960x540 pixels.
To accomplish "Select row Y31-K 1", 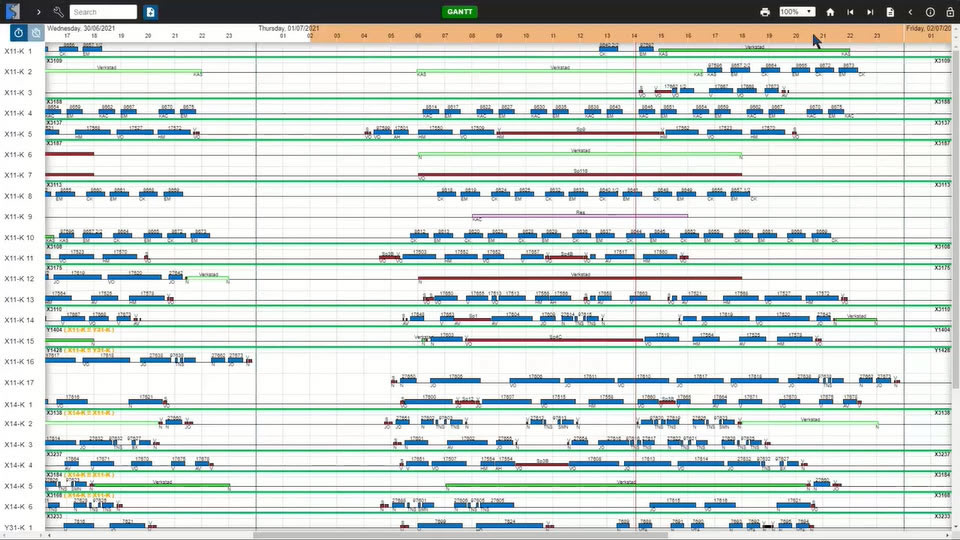I will pos(18,528).
